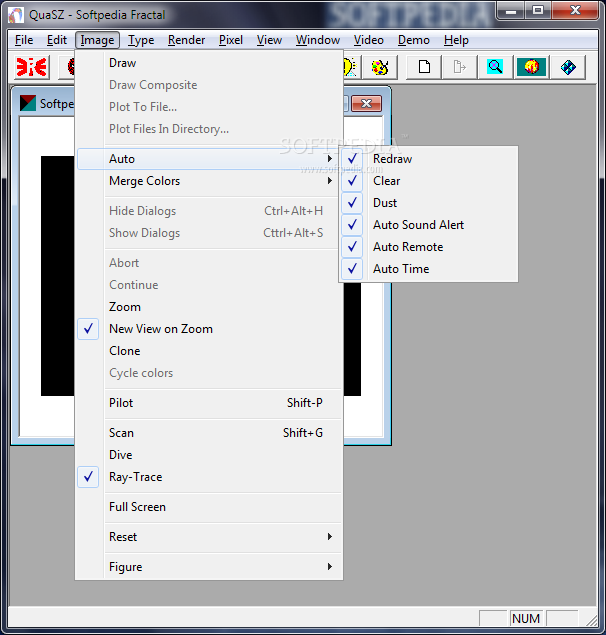Click the red symmetric fractal toolbar icon
Viewport: 606px width, 635px height.
31,67
